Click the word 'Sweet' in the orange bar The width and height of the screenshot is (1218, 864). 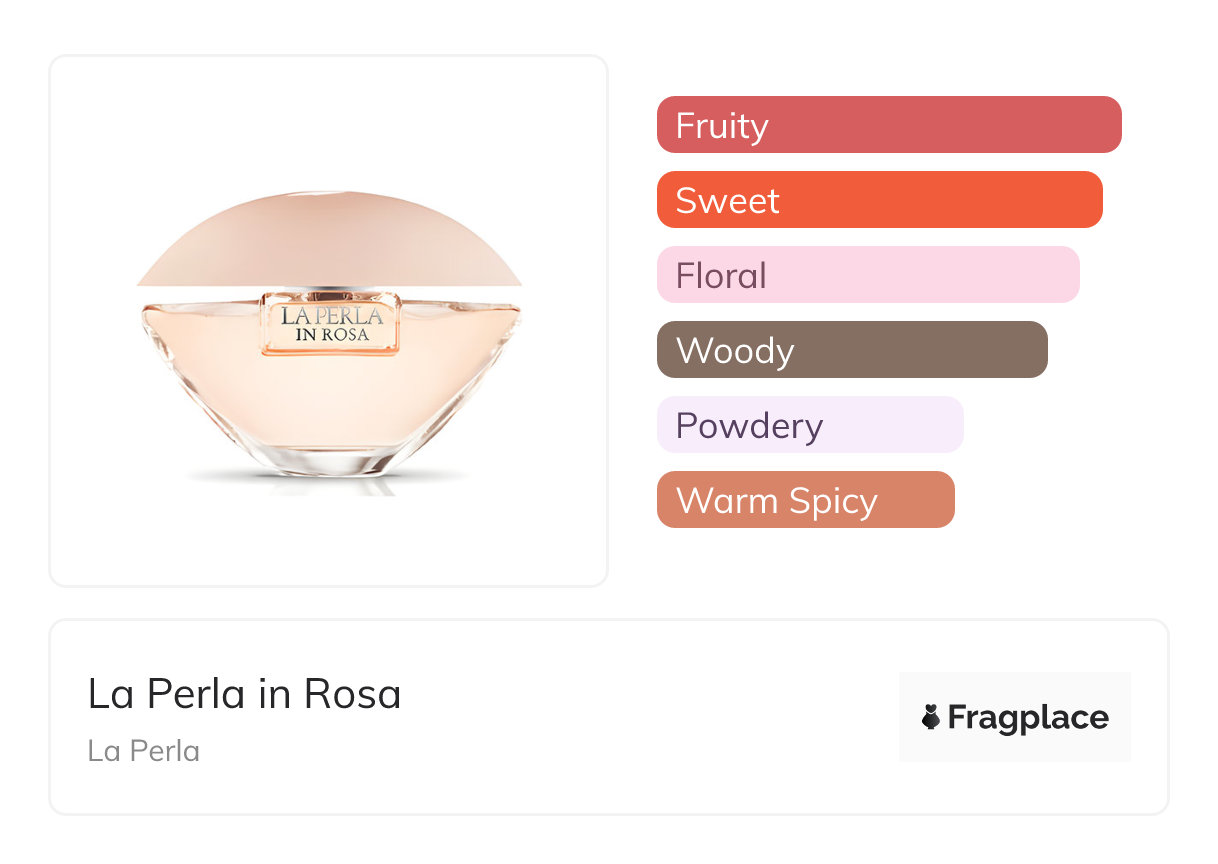pos(727,201)
